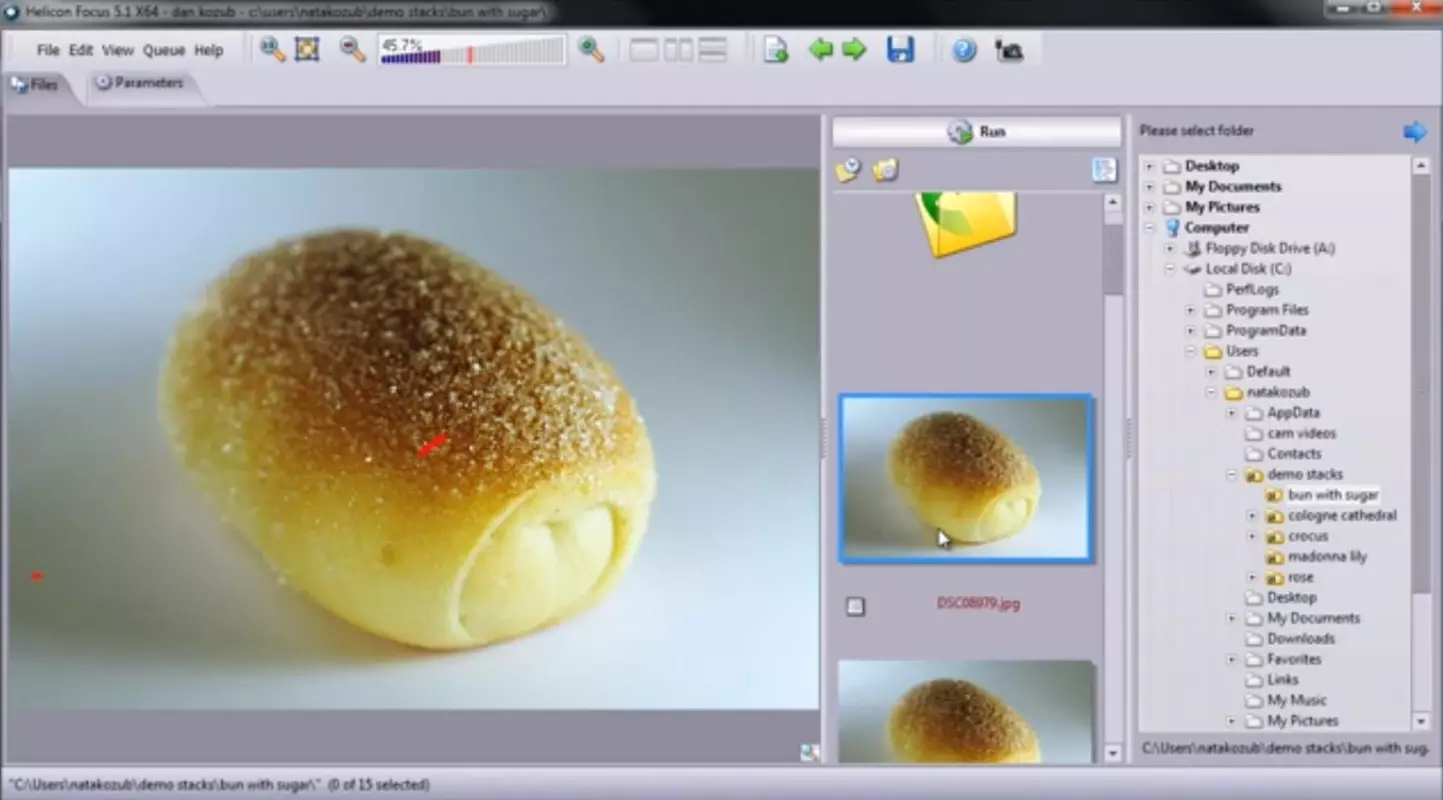The height and width of the screenshot is (800, 1443).
Task: Click the zoom percentage slider bar
Action: [x=472, y=50]
